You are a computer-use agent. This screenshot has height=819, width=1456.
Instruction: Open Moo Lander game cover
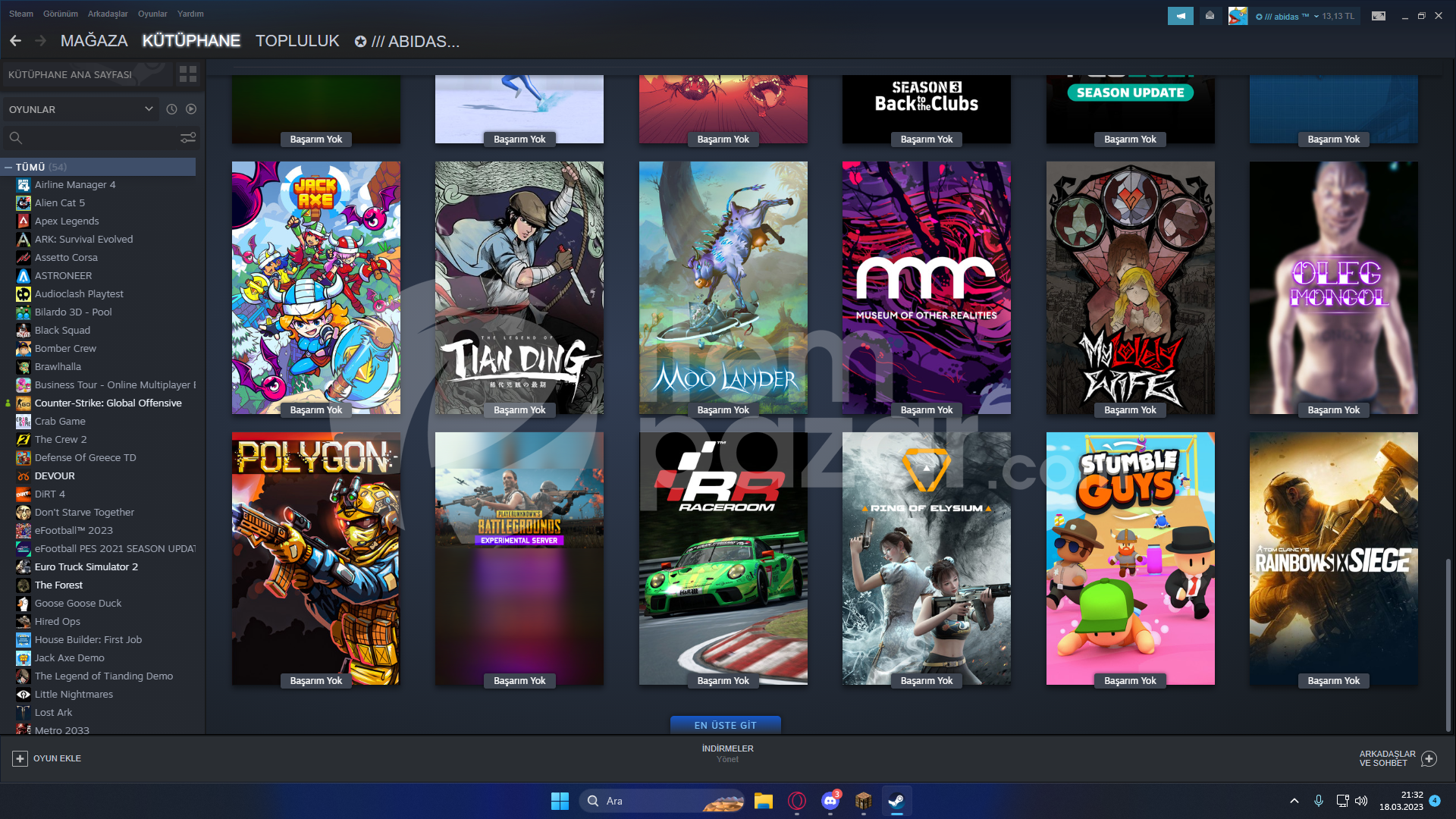point(723,287)
